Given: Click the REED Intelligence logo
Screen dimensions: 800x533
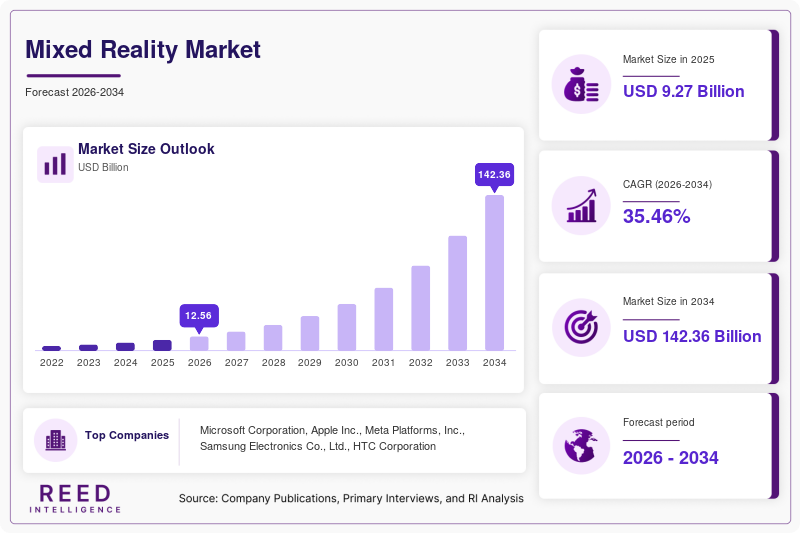Looking at the screenshot, I should [x=75, y=498].
